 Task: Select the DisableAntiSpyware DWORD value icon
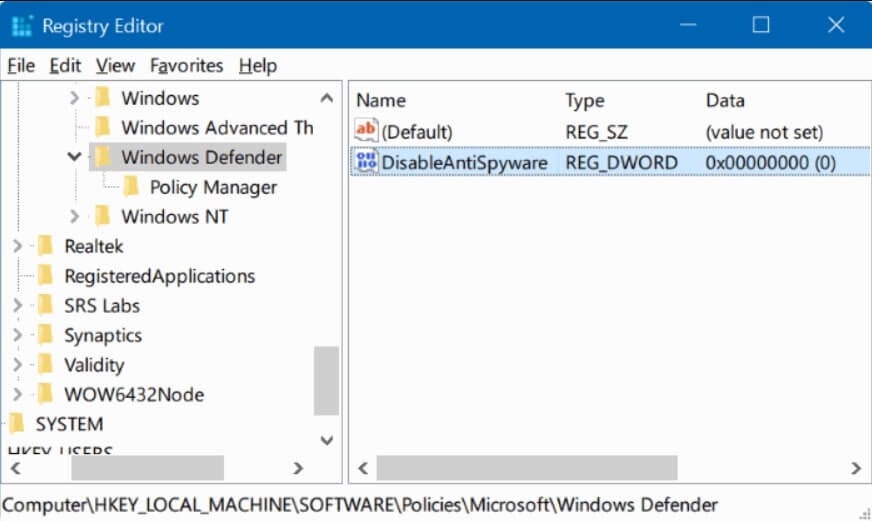coord(366,162)
